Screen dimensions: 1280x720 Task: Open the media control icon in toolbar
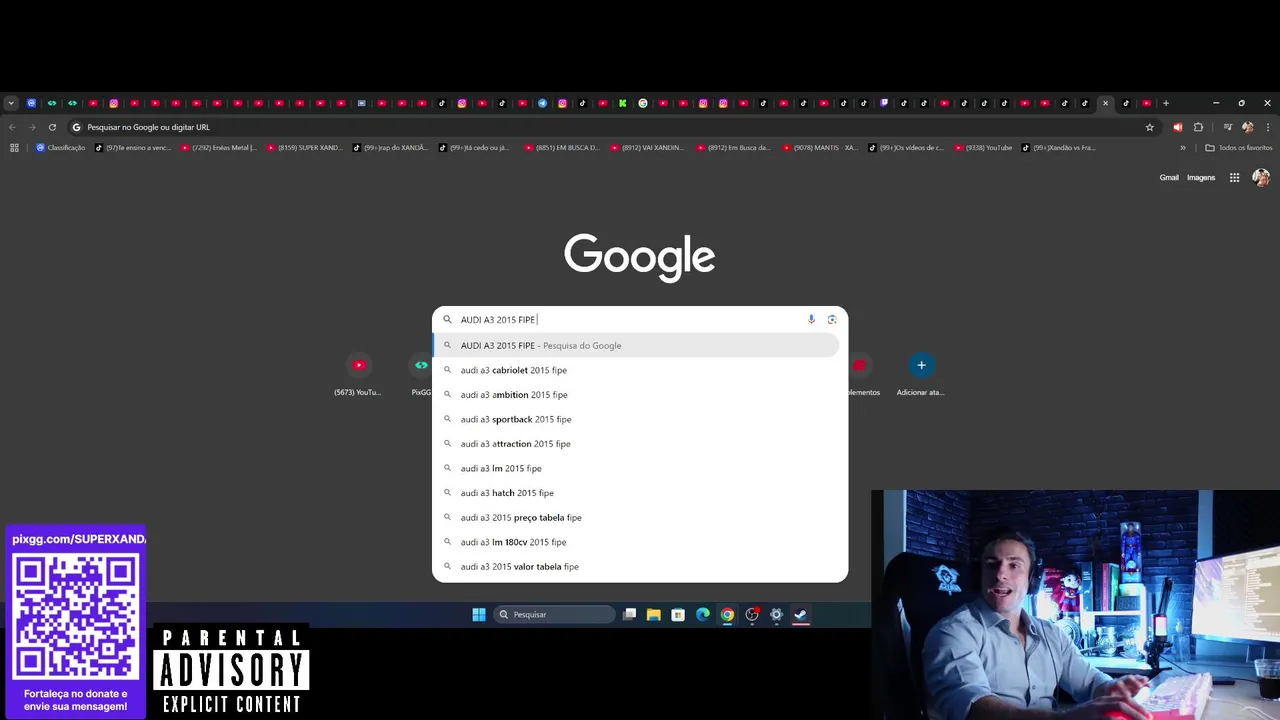point(1228,127)
